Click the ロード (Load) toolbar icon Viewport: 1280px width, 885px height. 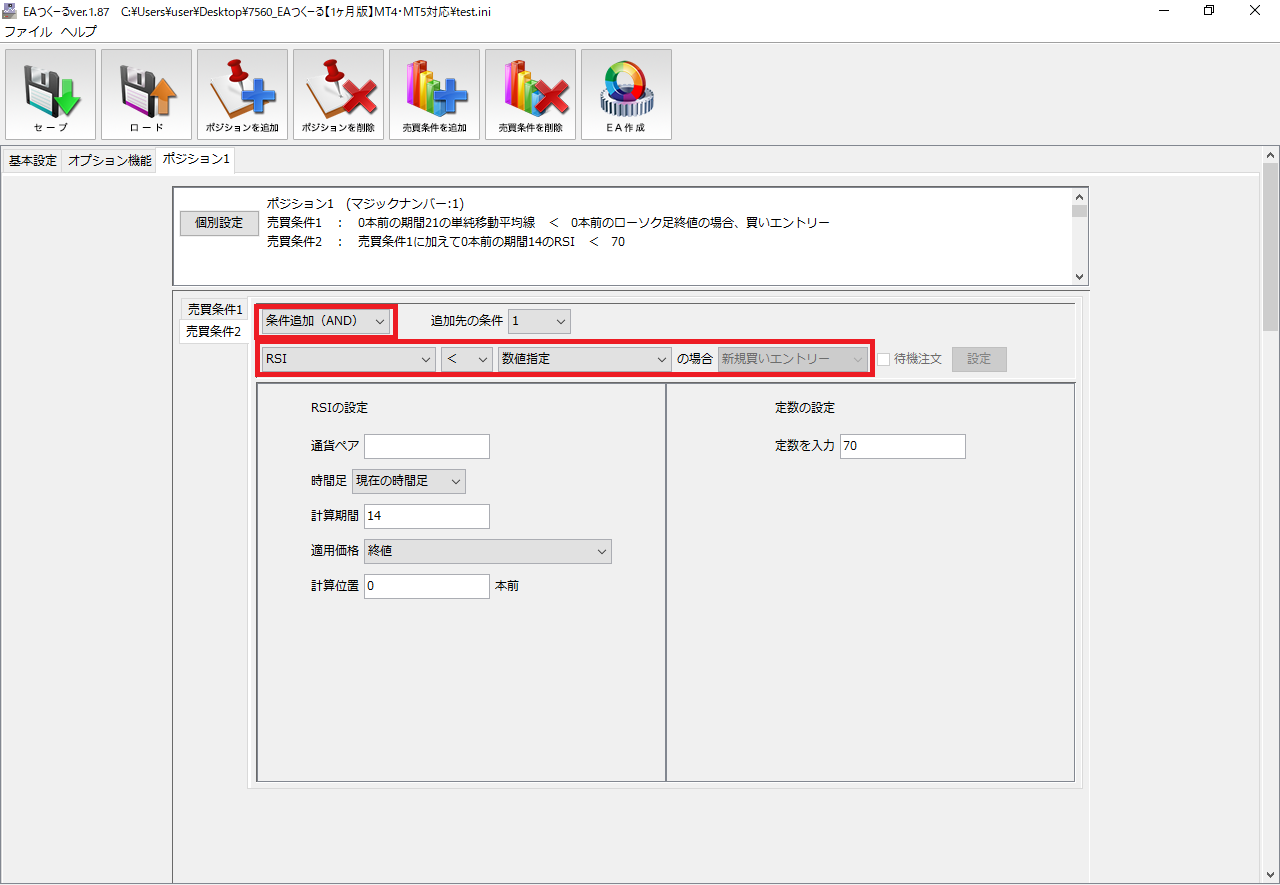[146, 94]
